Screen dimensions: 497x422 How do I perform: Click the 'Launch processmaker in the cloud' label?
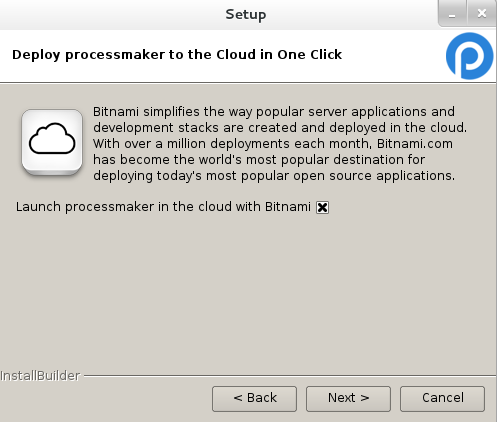(x=163, y=207)
